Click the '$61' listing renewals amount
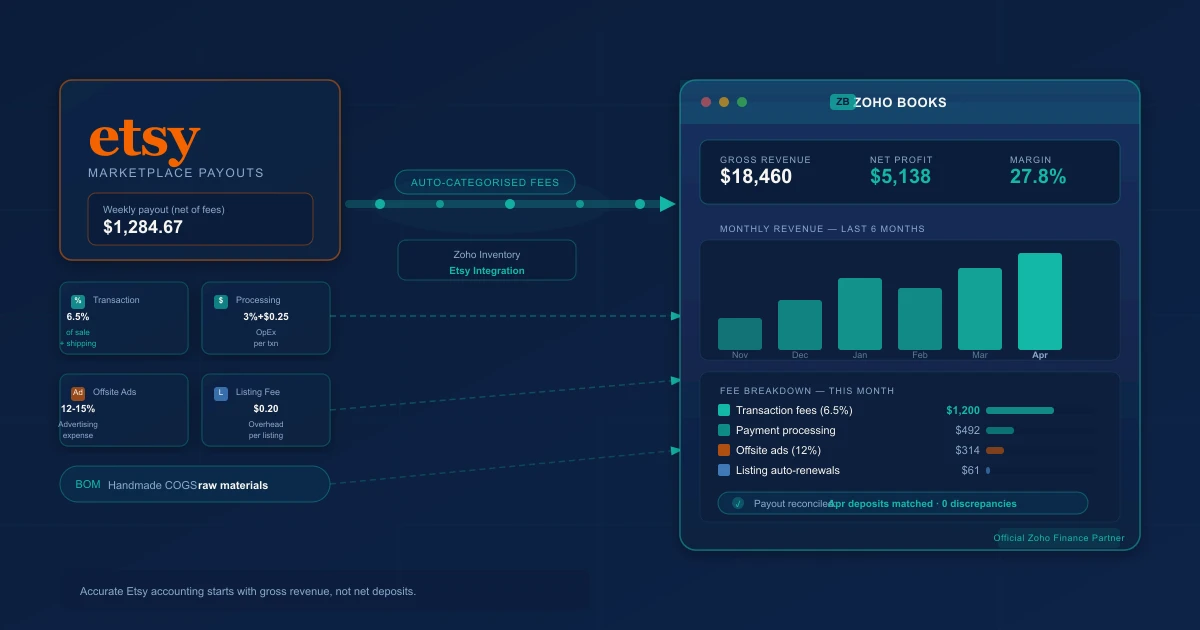 (970, 470)
